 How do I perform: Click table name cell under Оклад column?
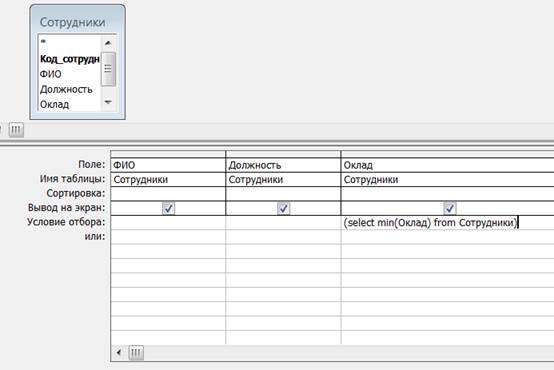pos(447,180)
